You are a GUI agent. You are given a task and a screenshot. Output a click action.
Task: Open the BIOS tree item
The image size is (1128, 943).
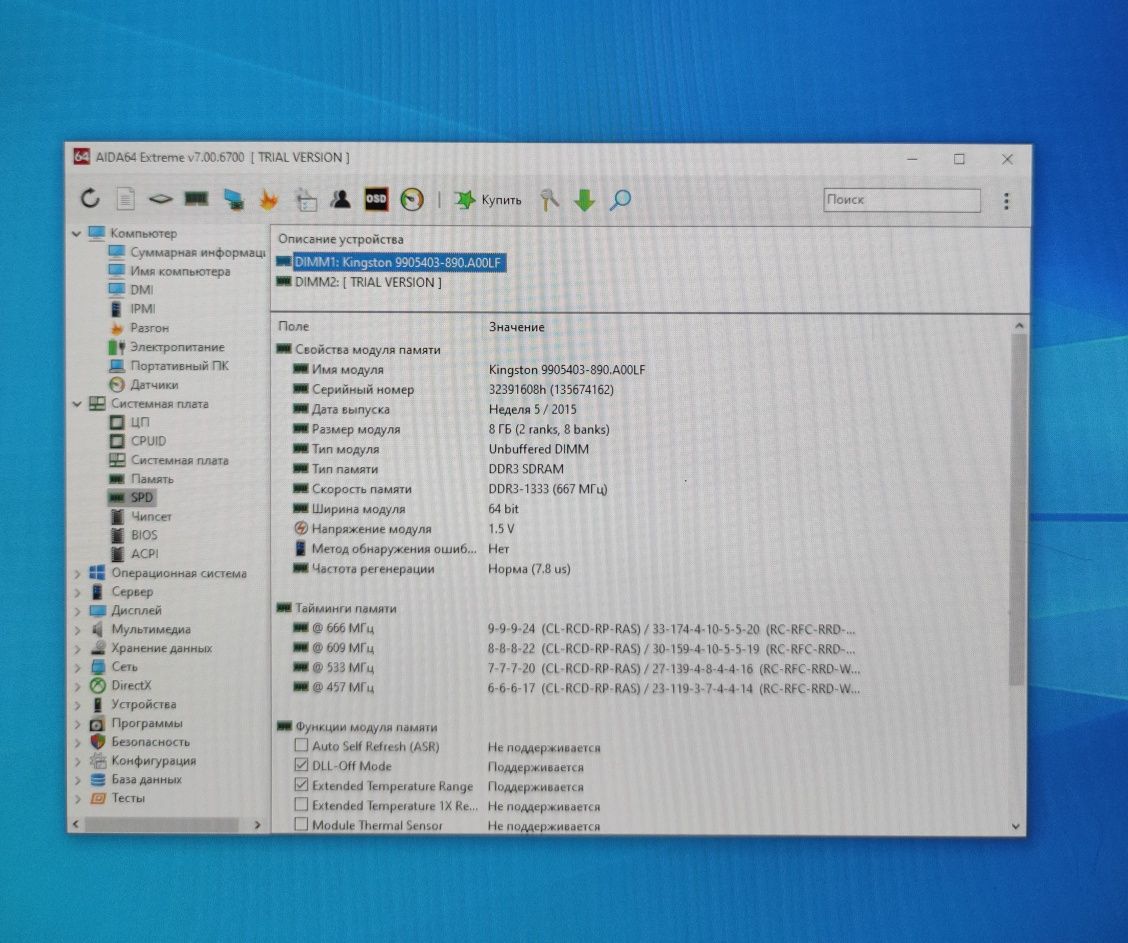(x=134, y=535)
